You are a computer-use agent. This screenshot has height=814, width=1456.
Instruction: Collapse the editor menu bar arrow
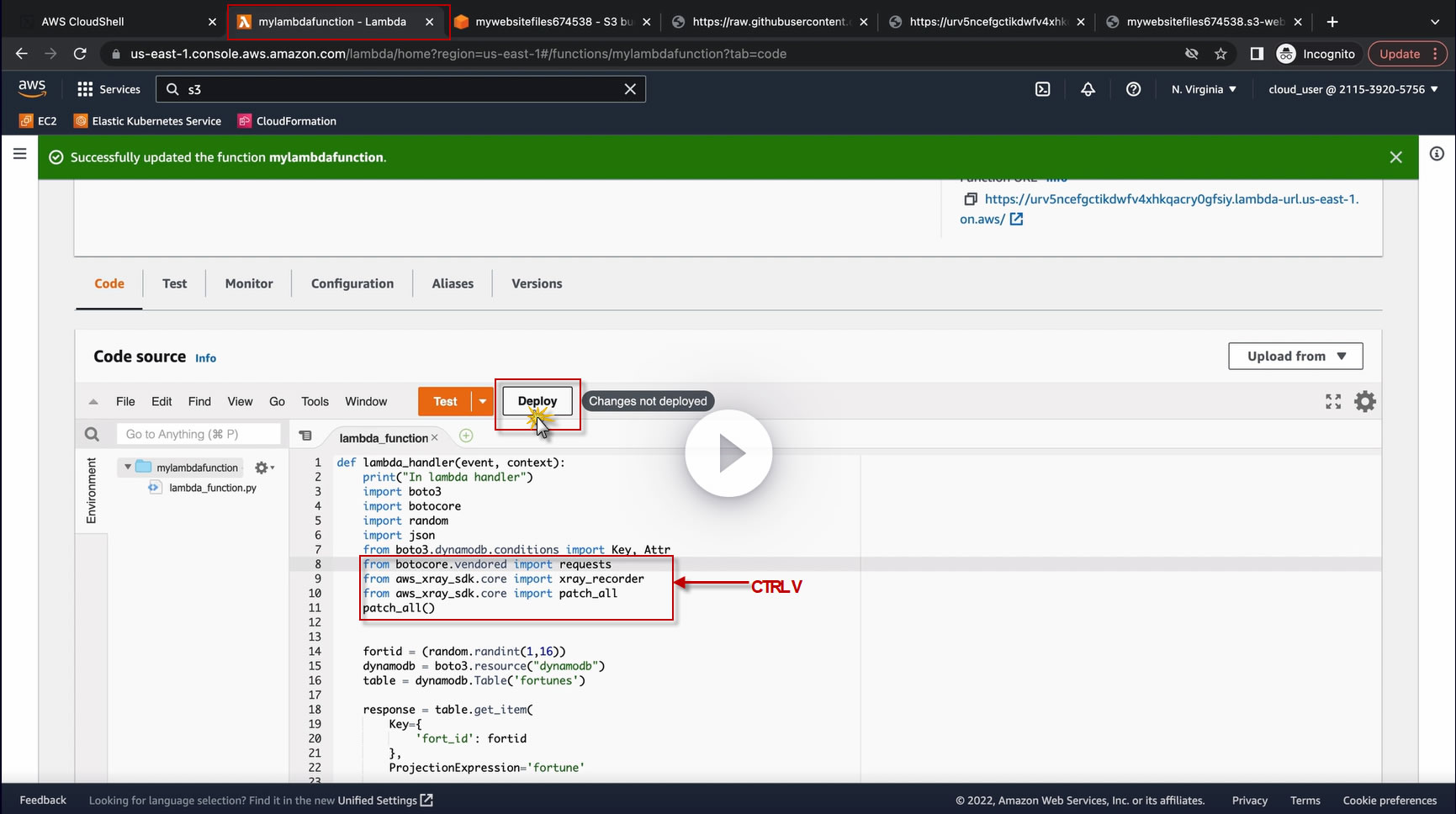tap(93, 401)
